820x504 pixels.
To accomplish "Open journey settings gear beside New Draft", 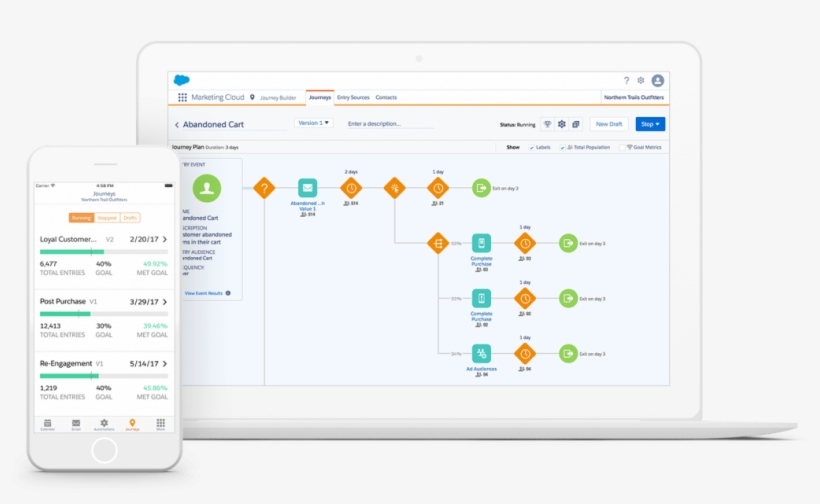I will 562,124.
